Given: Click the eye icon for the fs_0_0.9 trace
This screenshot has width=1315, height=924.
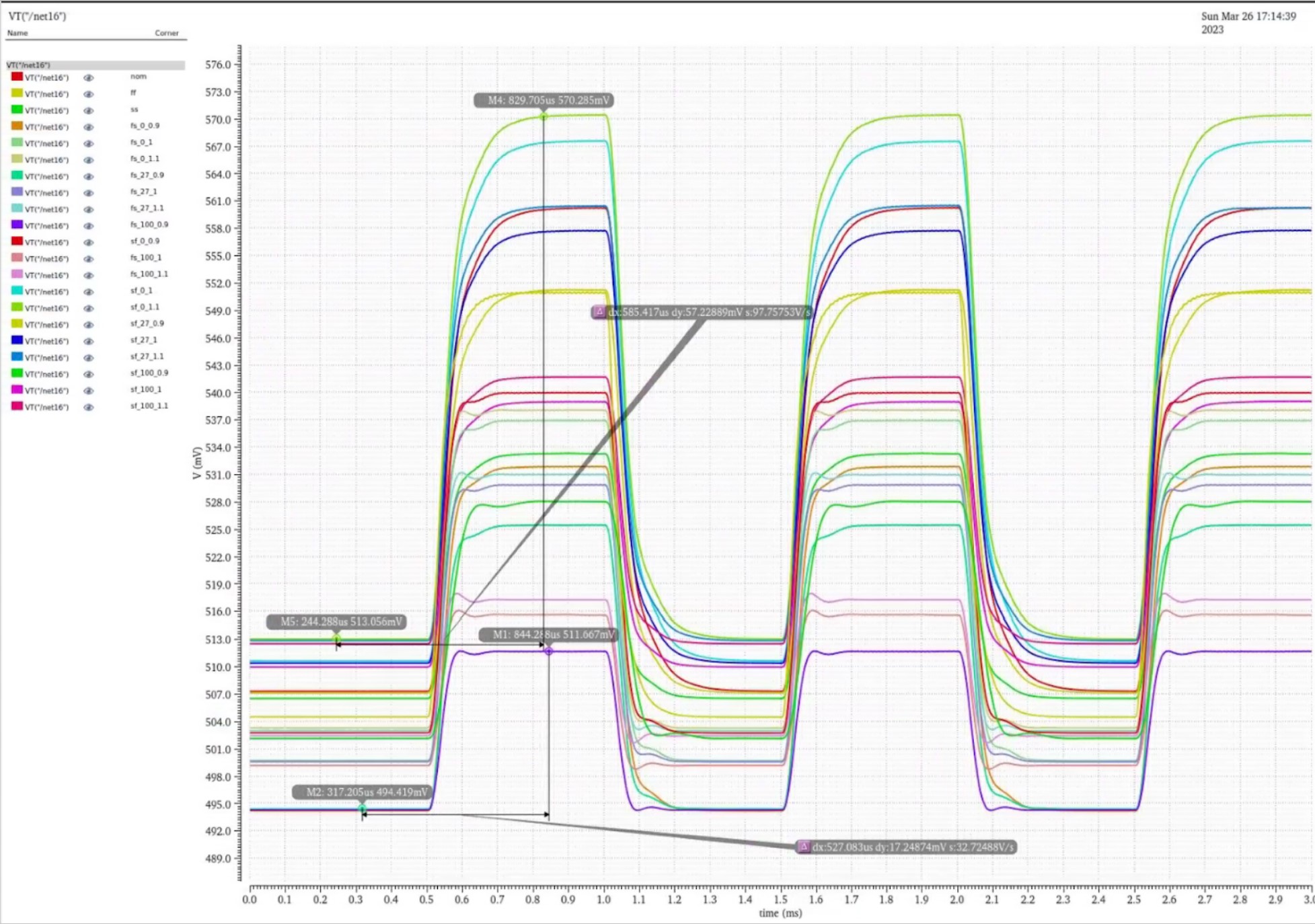Looking at the screenshot, I should tap(89, 126).
